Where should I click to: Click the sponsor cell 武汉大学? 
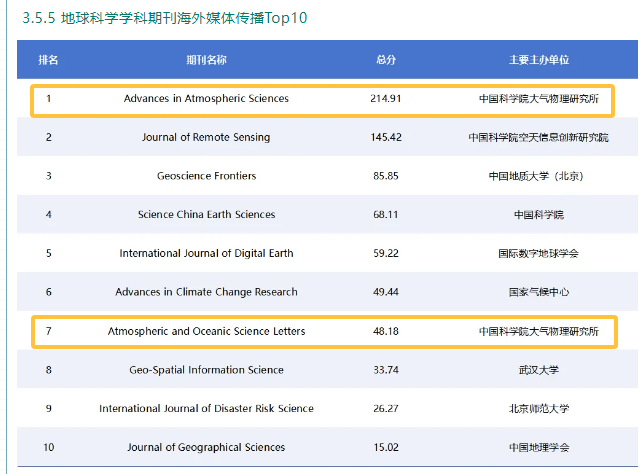[x=538, y=370]
